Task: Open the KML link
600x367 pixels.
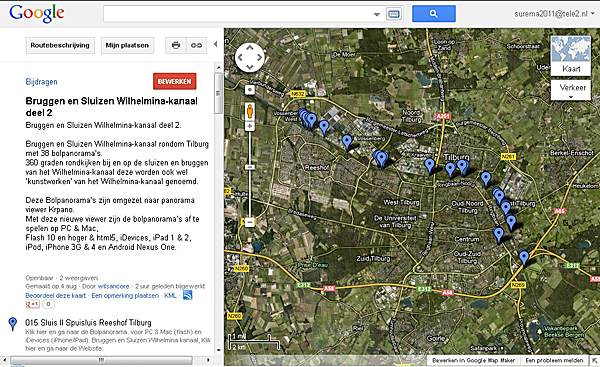Action: click(x=170, y=295)
